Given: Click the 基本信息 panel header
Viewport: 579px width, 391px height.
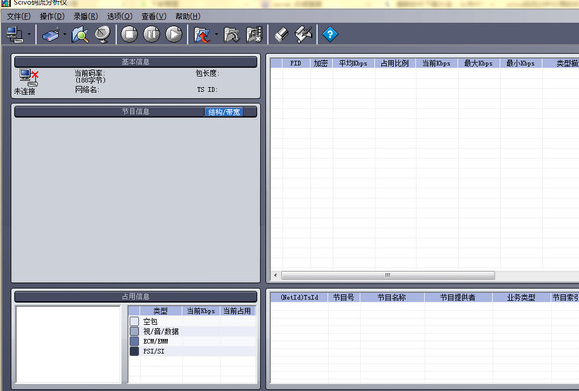Looking at the screenshot, I should (x=136, y=62).
